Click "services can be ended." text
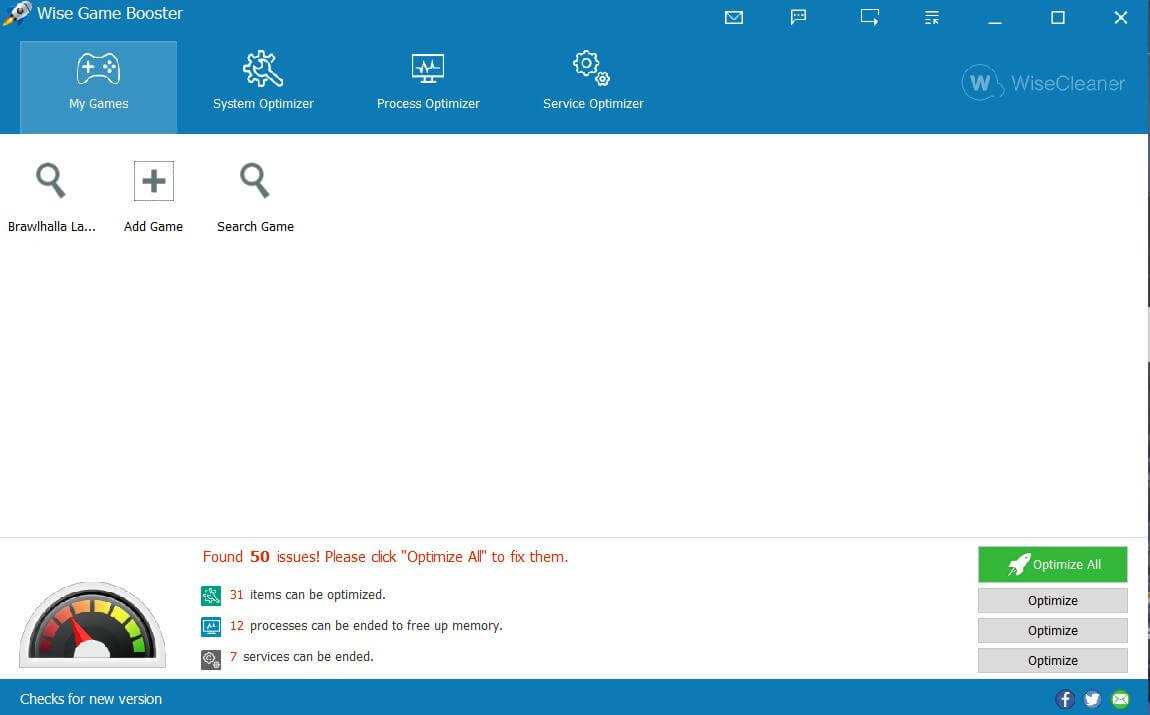Image resolution: width=1150 pixels, height=715 pixels. pos(308,656)
